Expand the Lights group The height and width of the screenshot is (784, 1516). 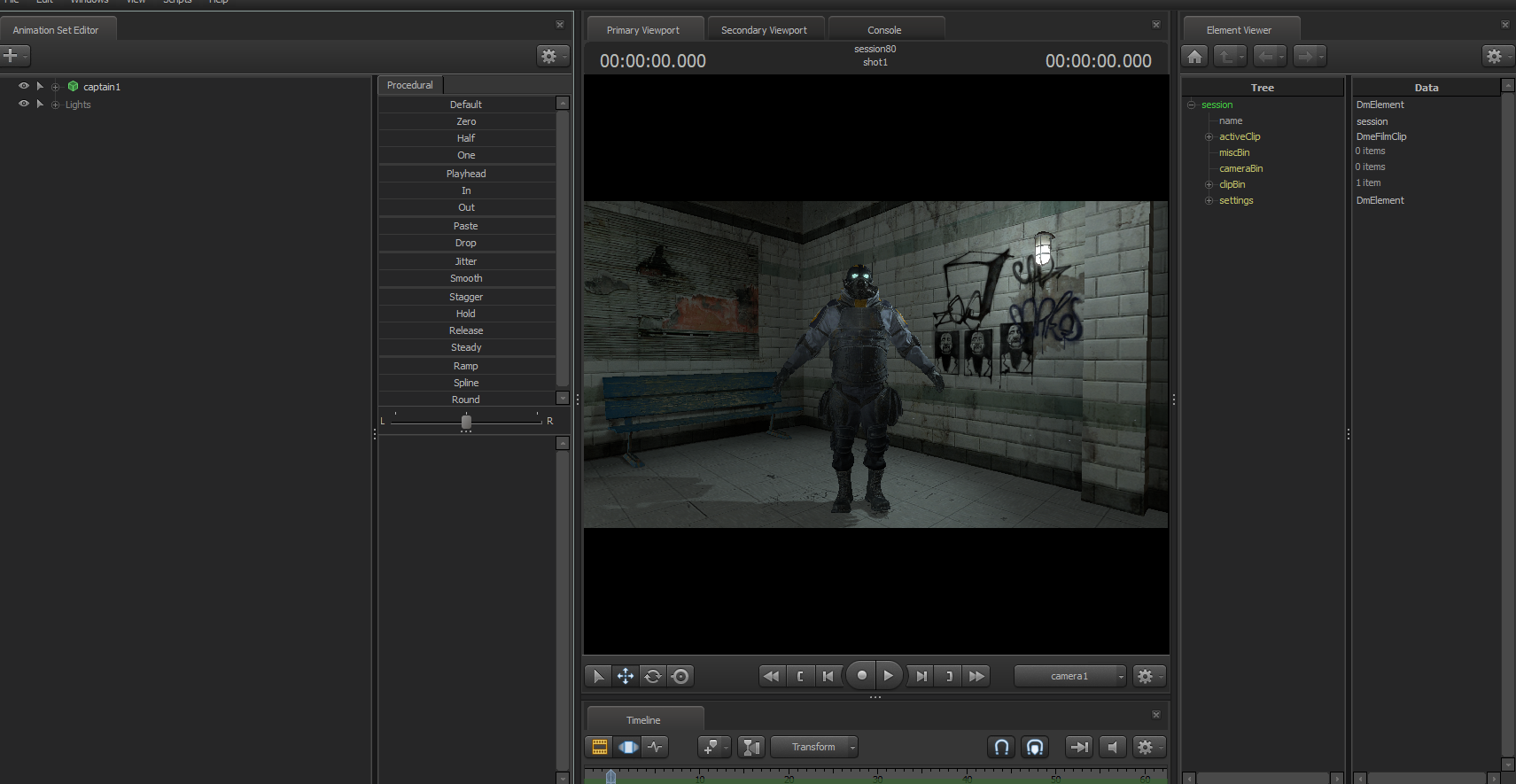coord(56,105)
